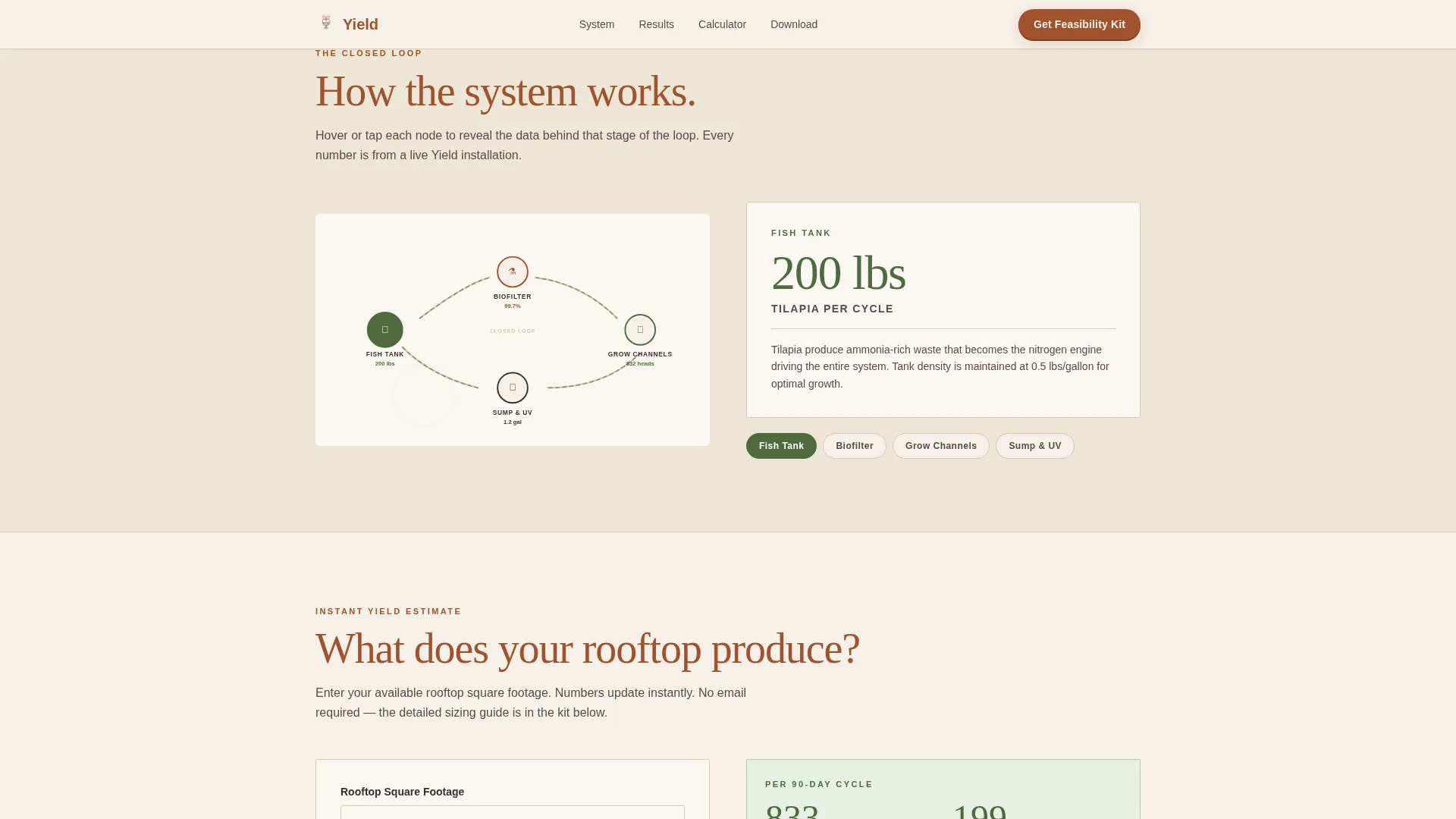Open the Results nav item
This screenshot has height=819, width=1456.
coord(656,24)
